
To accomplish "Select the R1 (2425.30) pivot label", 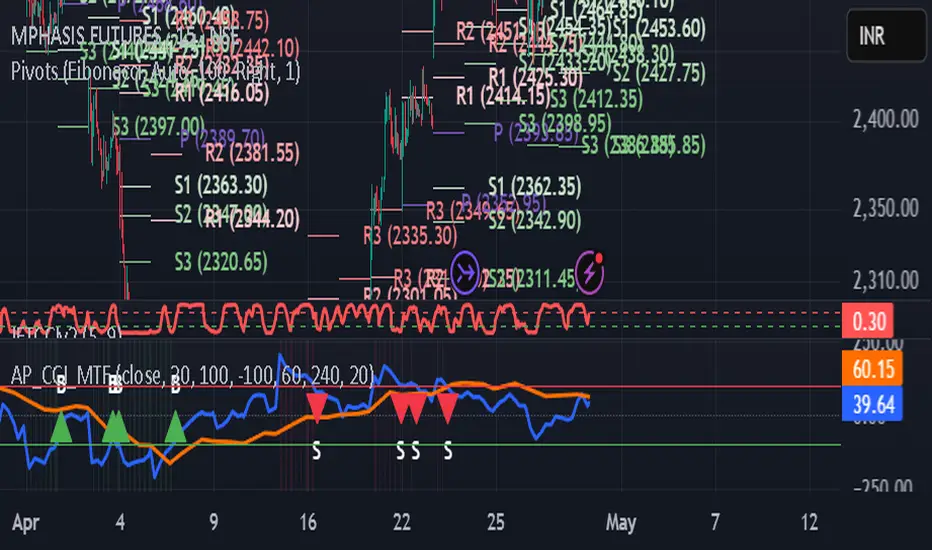I will point(536,77).
